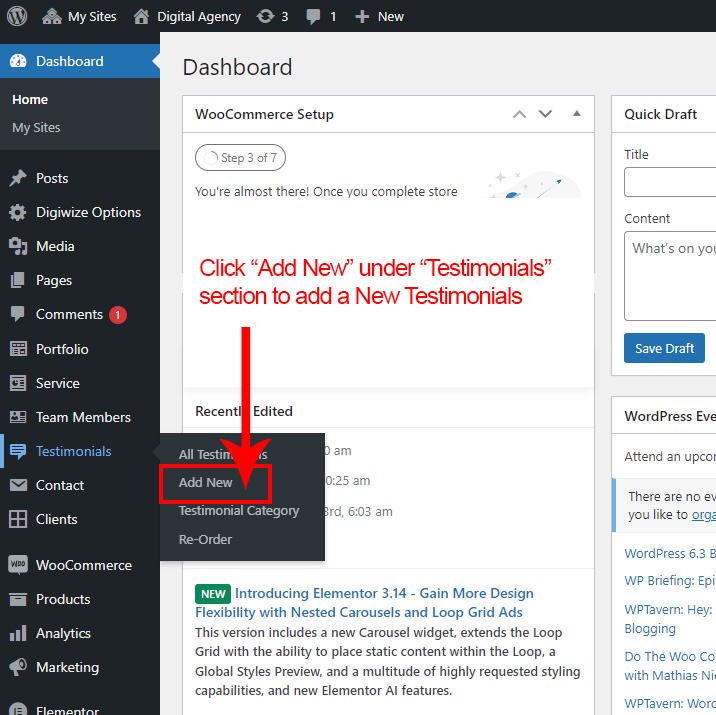Open Analytics bar chart icon
The width and height of the screenshot is (716, 715).
[18, 633]
